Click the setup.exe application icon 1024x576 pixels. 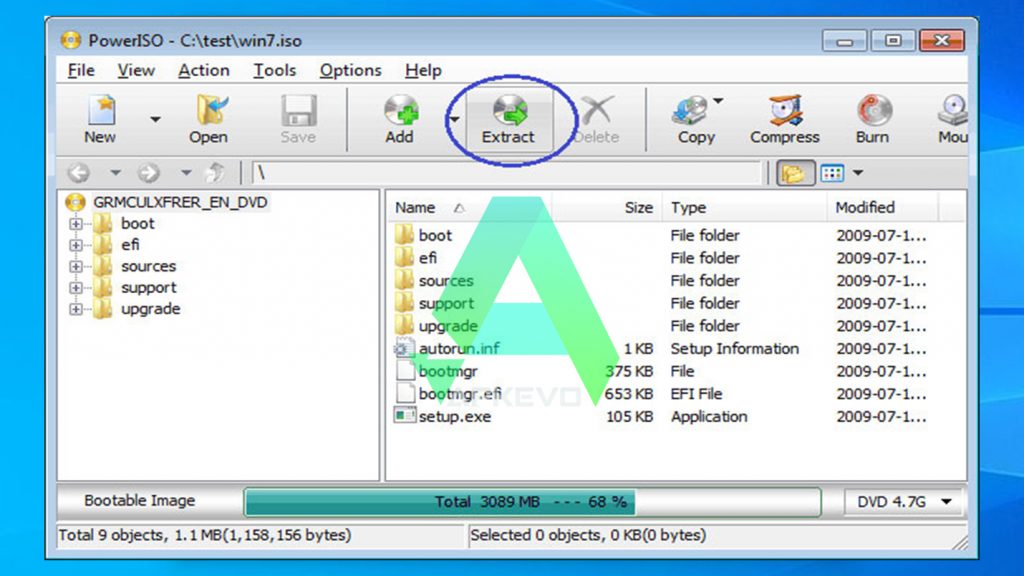(x=405, y=415)
